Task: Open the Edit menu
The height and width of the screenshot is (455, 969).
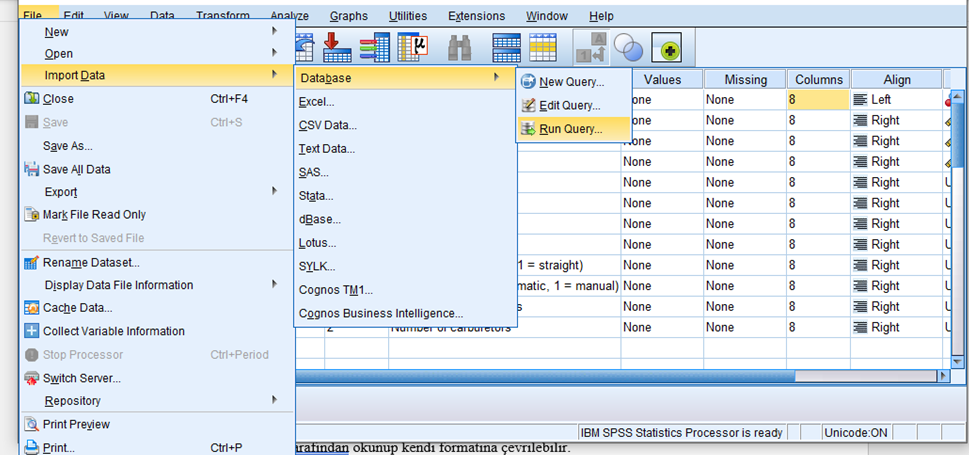Action: coord(74,16)
